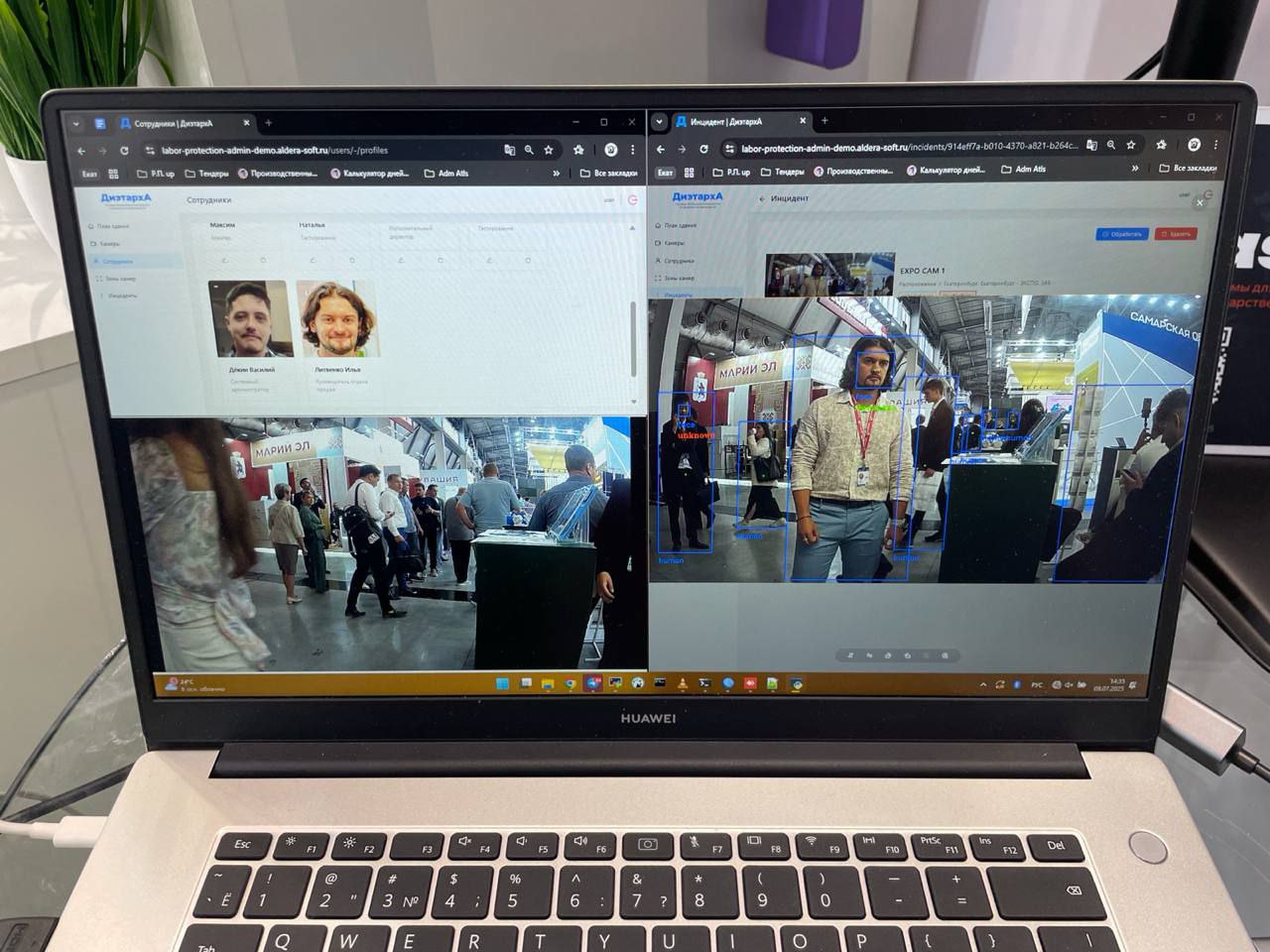Switch to the Сотрудники browser tab
Viewport: 1270px width, 952px height.
tap(174, 124)
